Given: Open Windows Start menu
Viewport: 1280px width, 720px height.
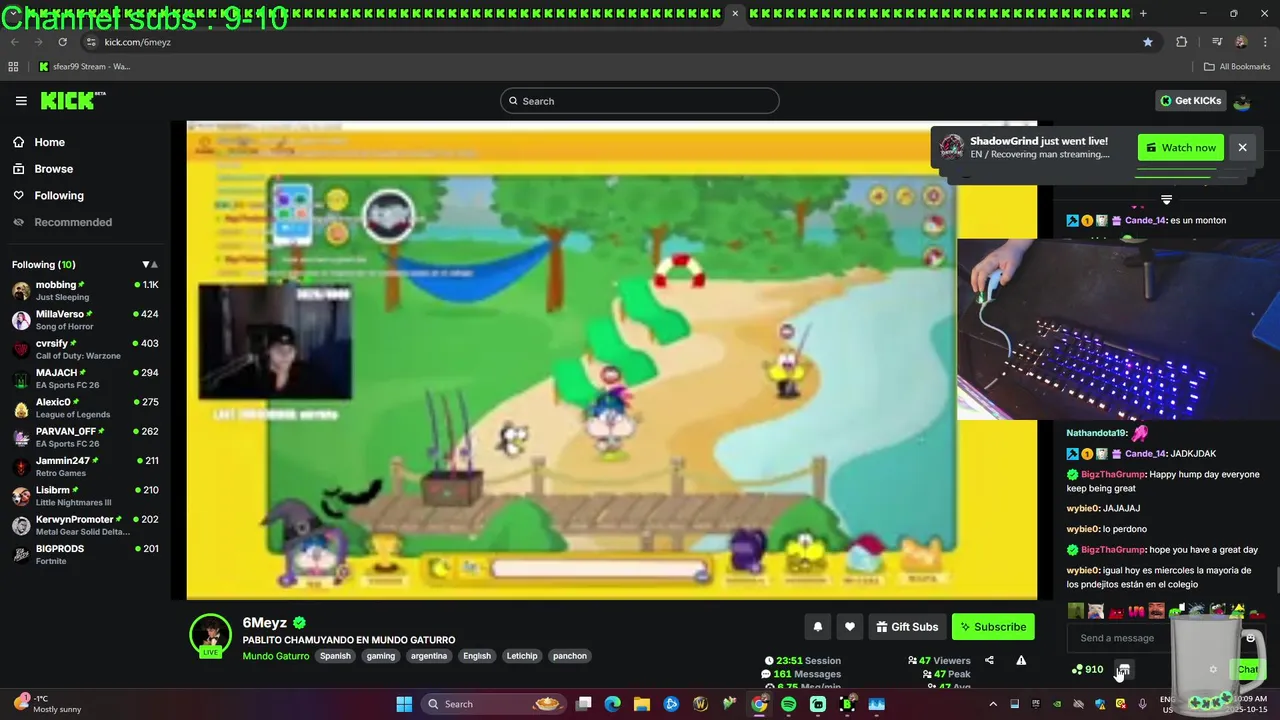Looking at the screenshot, I should click(x=404, y=704).
